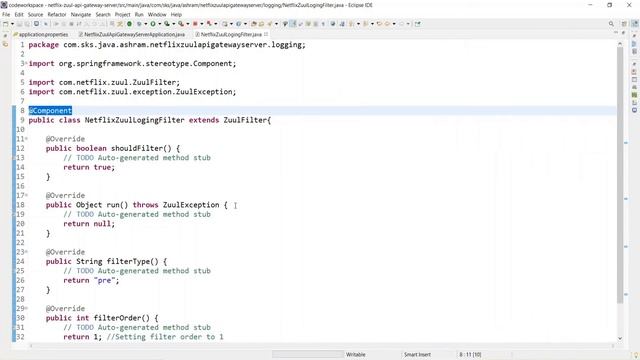Viewport: 640px width, 360px height.
Task: Click the "pre" string literal
Action: tap(104, 280)
